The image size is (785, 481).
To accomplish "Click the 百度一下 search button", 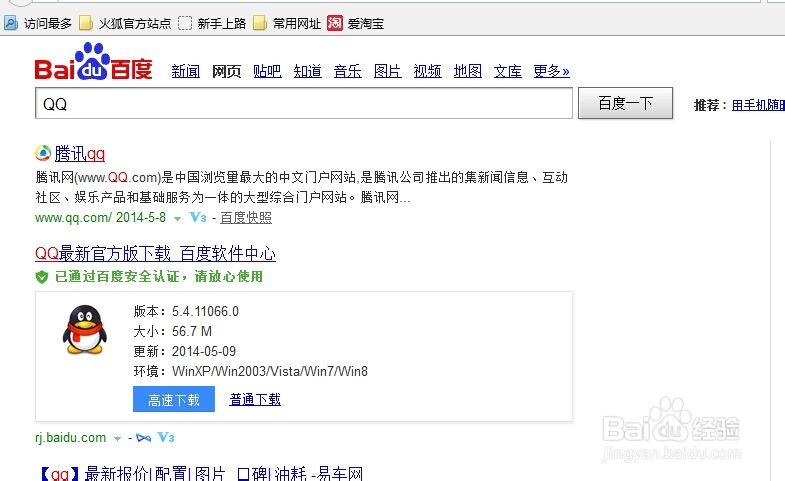I will point(625,103).
